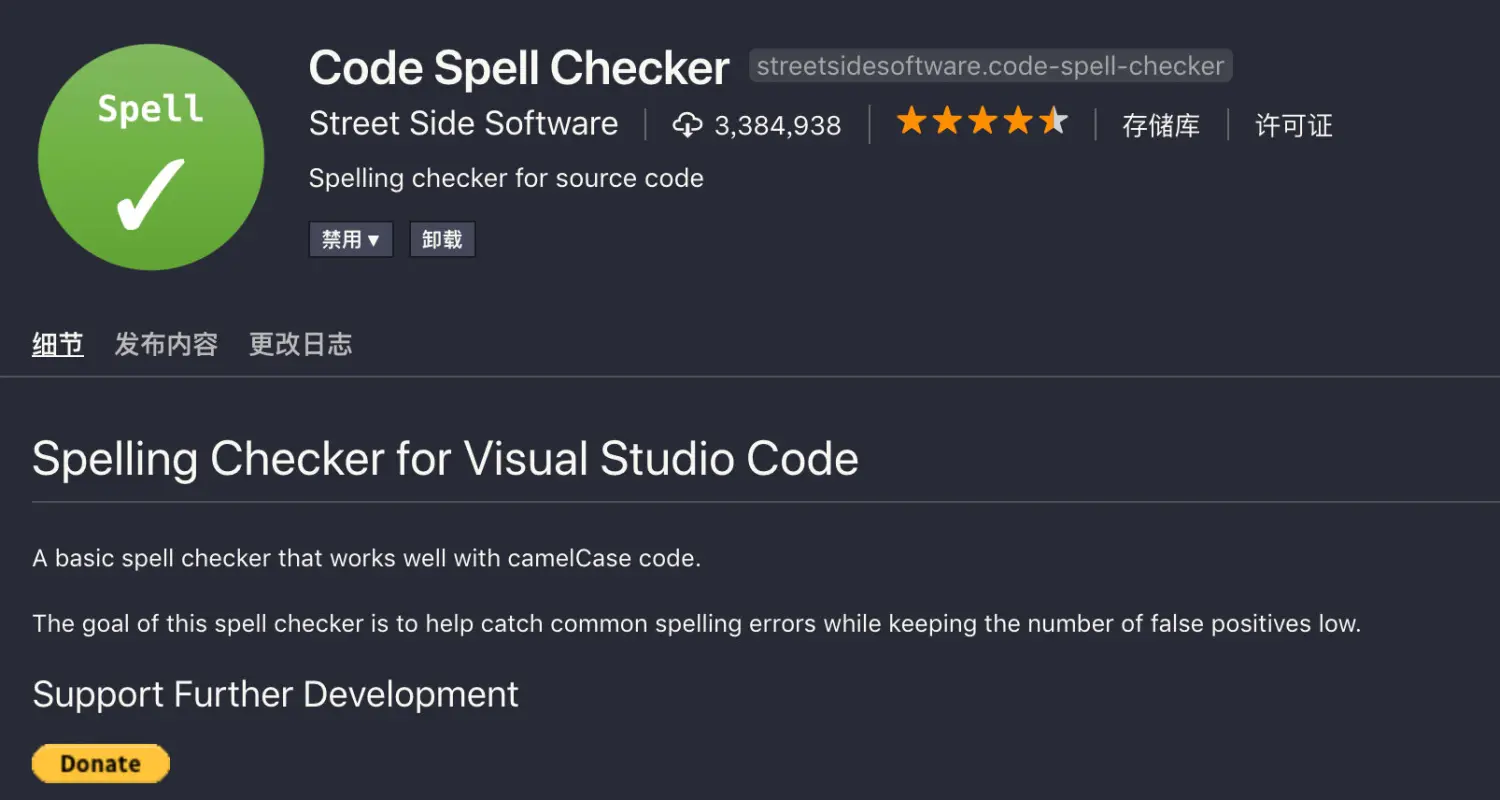
Task: Open the 存储库 repository link
Action: coord(1161,126)
